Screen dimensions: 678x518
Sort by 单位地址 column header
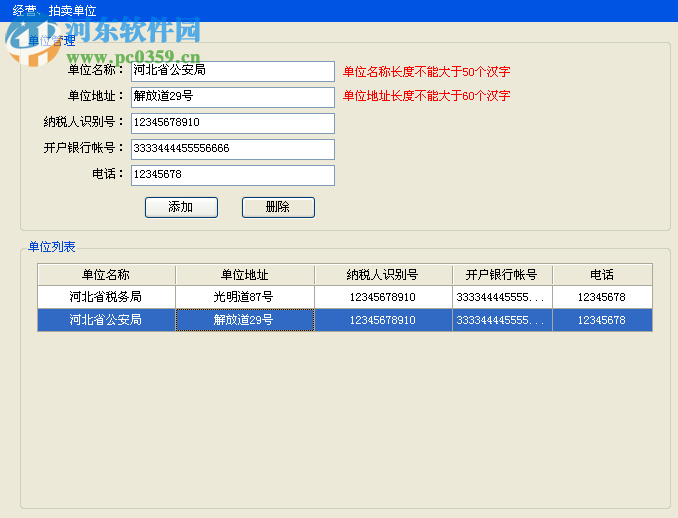coord(245,275)
